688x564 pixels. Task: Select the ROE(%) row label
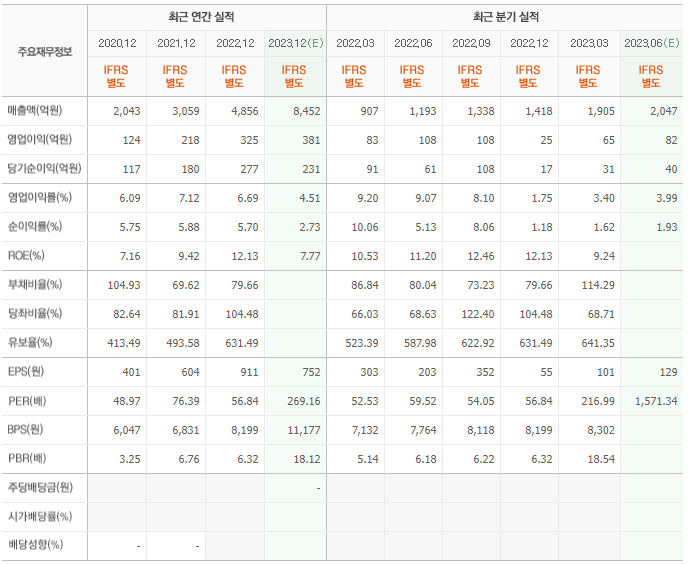pos(26,255)
